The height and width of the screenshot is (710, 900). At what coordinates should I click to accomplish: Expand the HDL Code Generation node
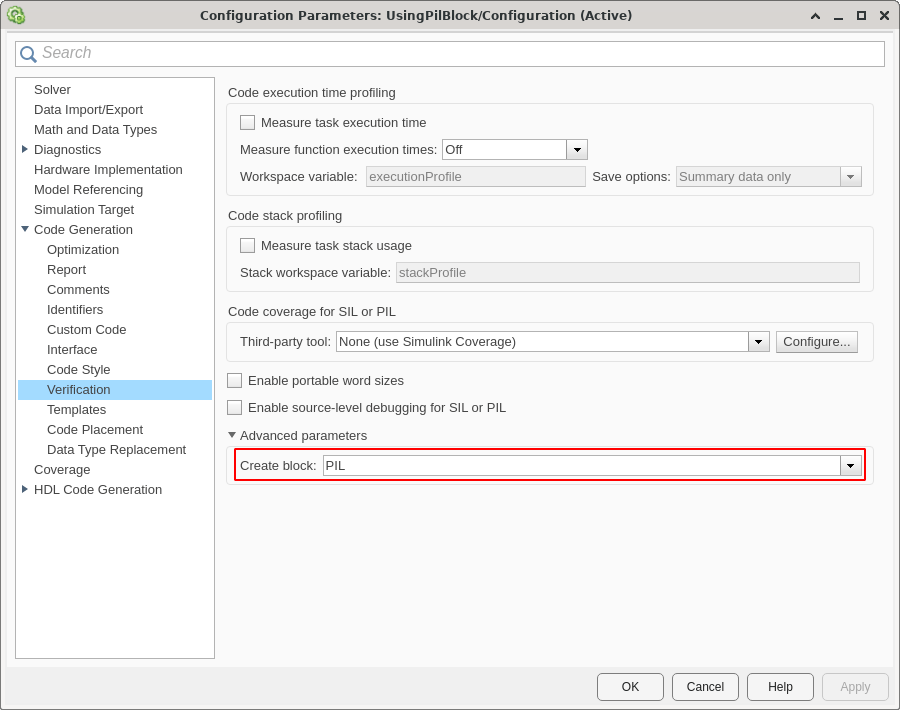click(24, 489)
